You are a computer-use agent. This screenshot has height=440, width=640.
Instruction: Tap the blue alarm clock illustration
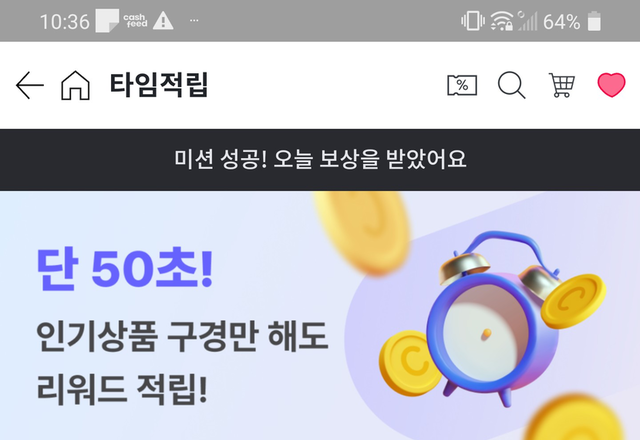494,318
